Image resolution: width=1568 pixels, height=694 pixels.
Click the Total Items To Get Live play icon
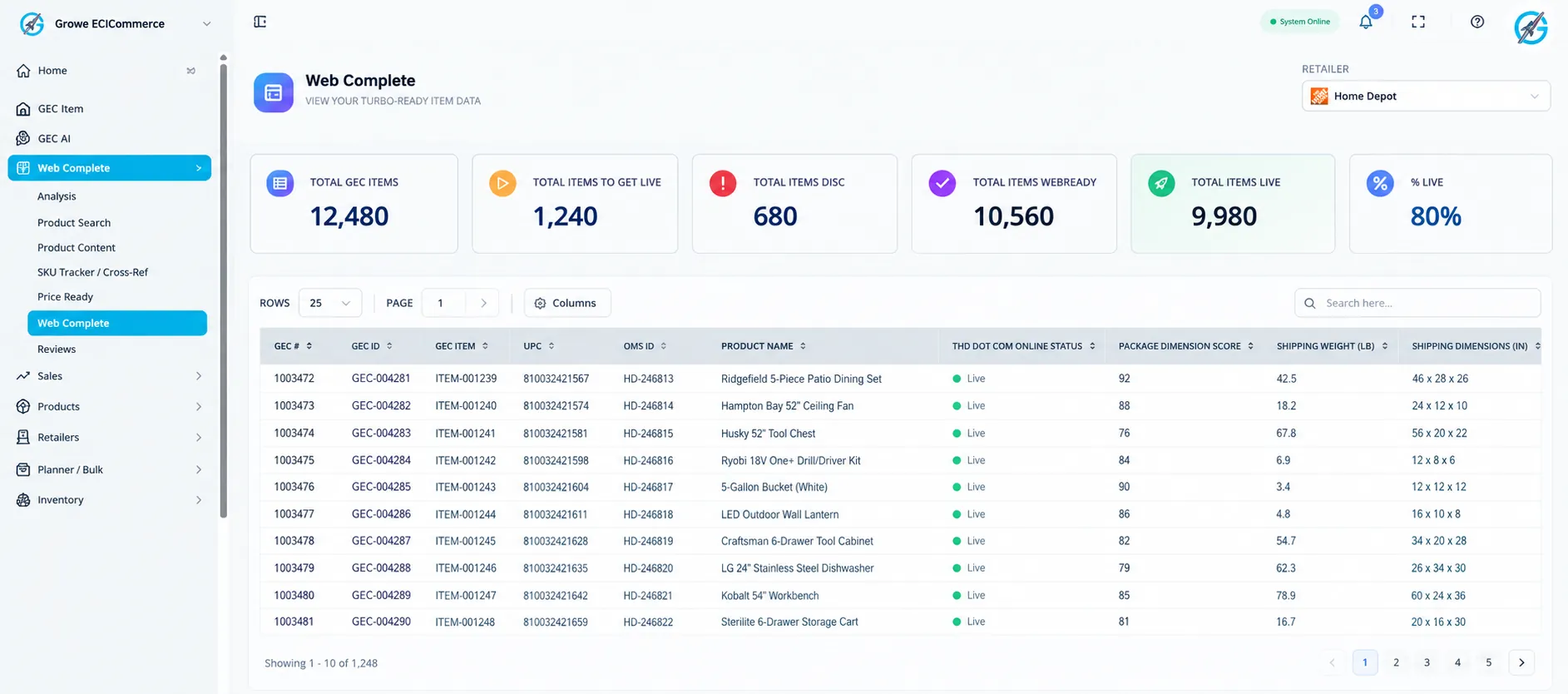click(x=502, y=183)
